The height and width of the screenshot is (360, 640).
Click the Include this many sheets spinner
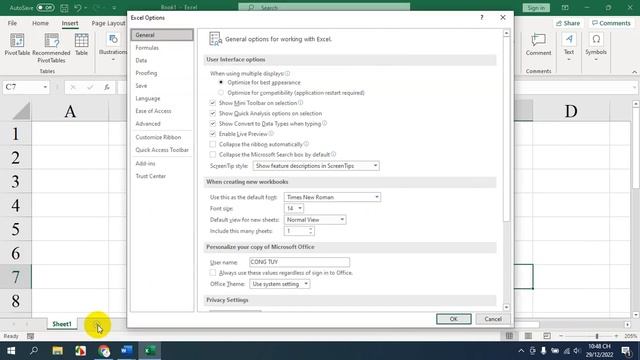pos(311,231)
